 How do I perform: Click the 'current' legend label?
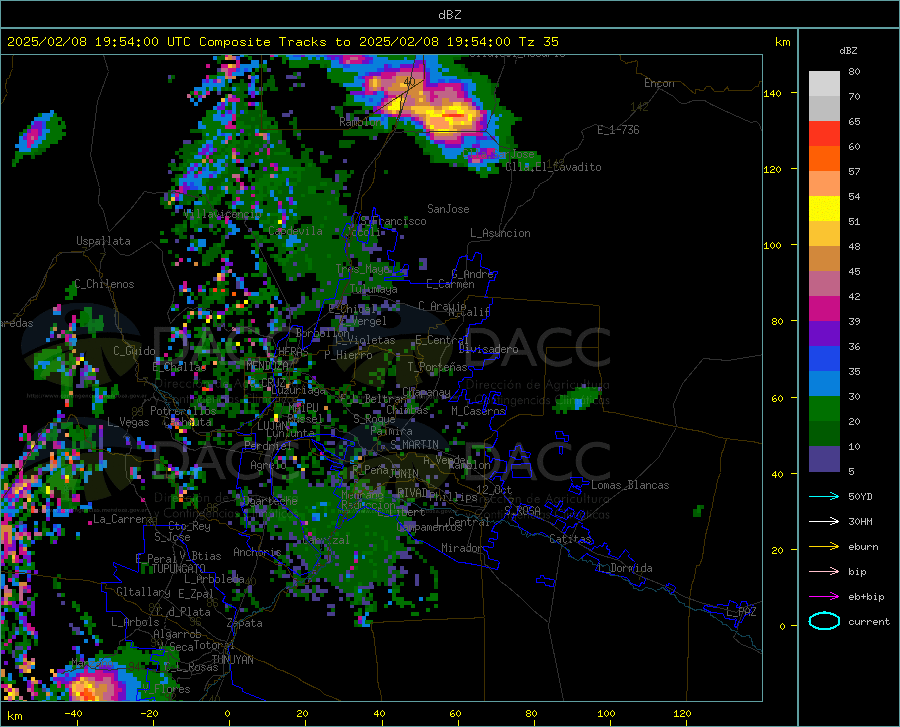869,621
